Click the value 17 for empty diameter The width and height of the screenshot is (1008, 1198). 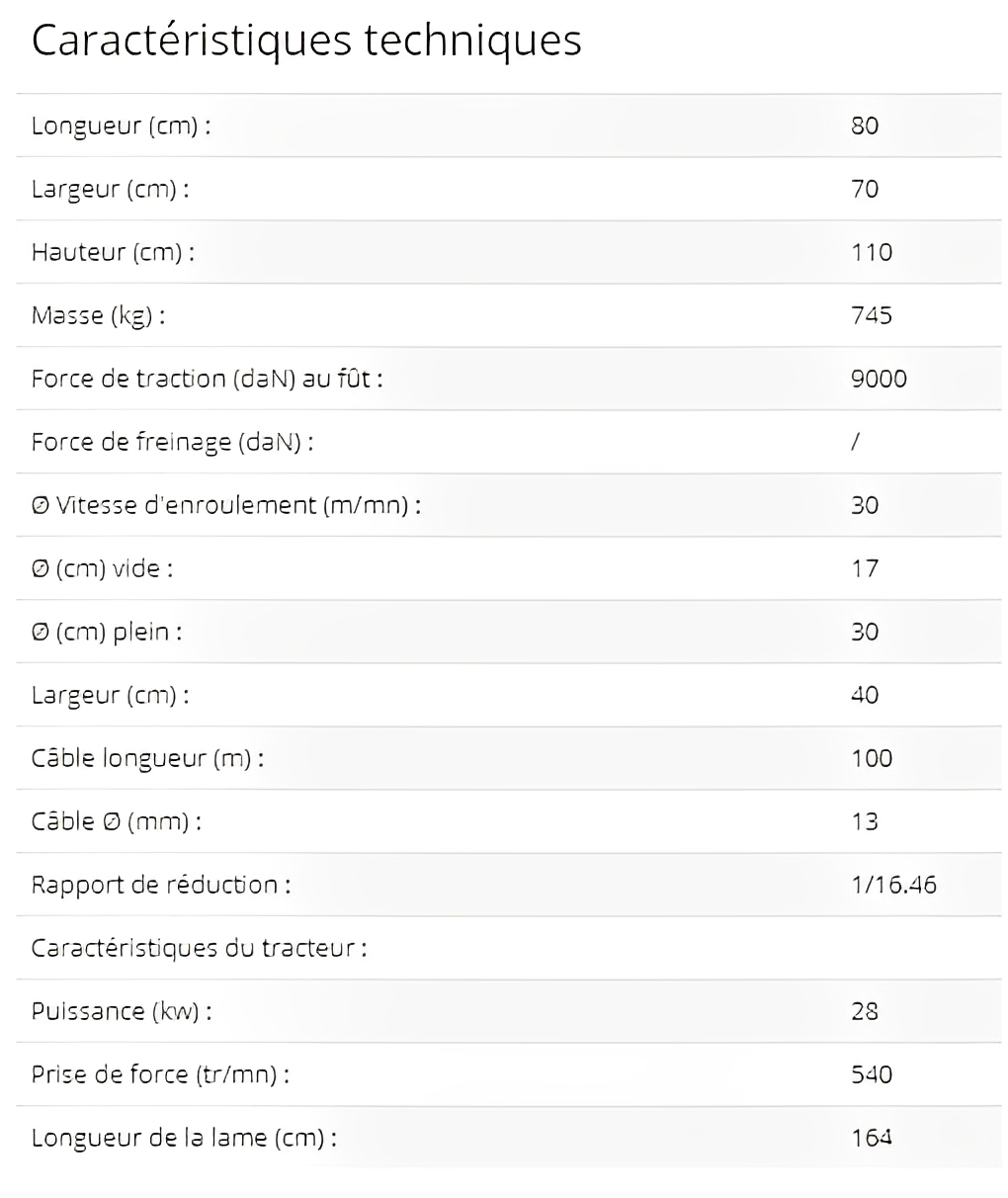click(x=864, y=569)
